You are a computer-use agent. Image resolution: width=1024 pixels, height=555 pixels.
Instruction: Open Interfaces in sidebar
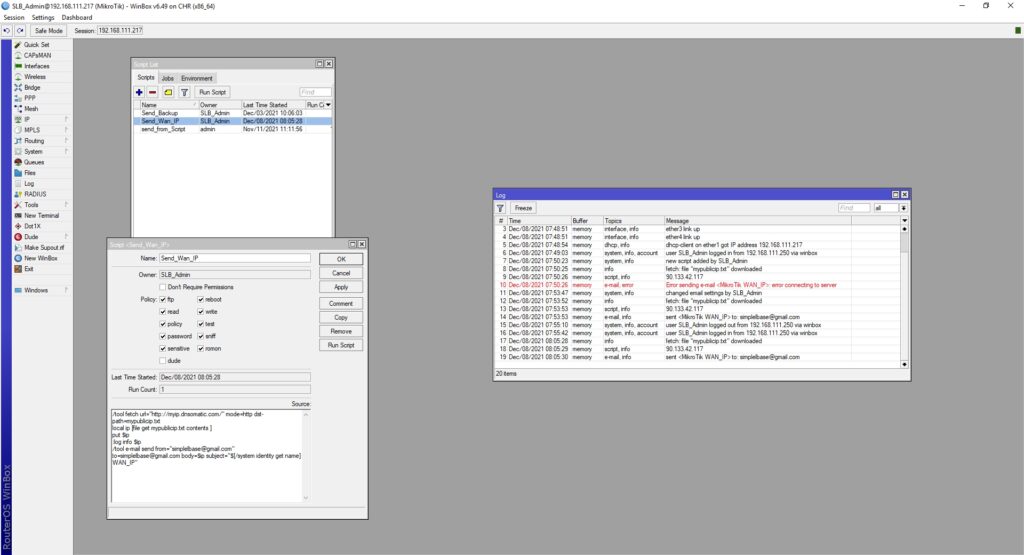coord(37,66)
